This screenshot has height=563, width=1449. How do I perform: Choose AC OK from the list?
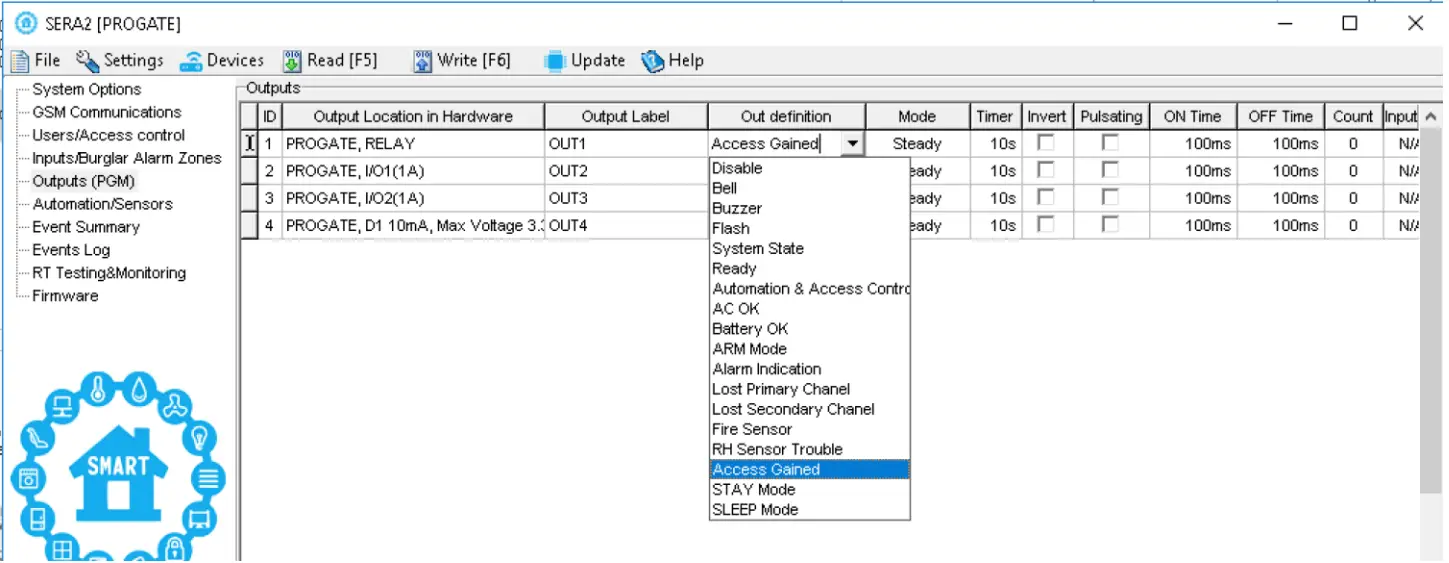(809, 308)
